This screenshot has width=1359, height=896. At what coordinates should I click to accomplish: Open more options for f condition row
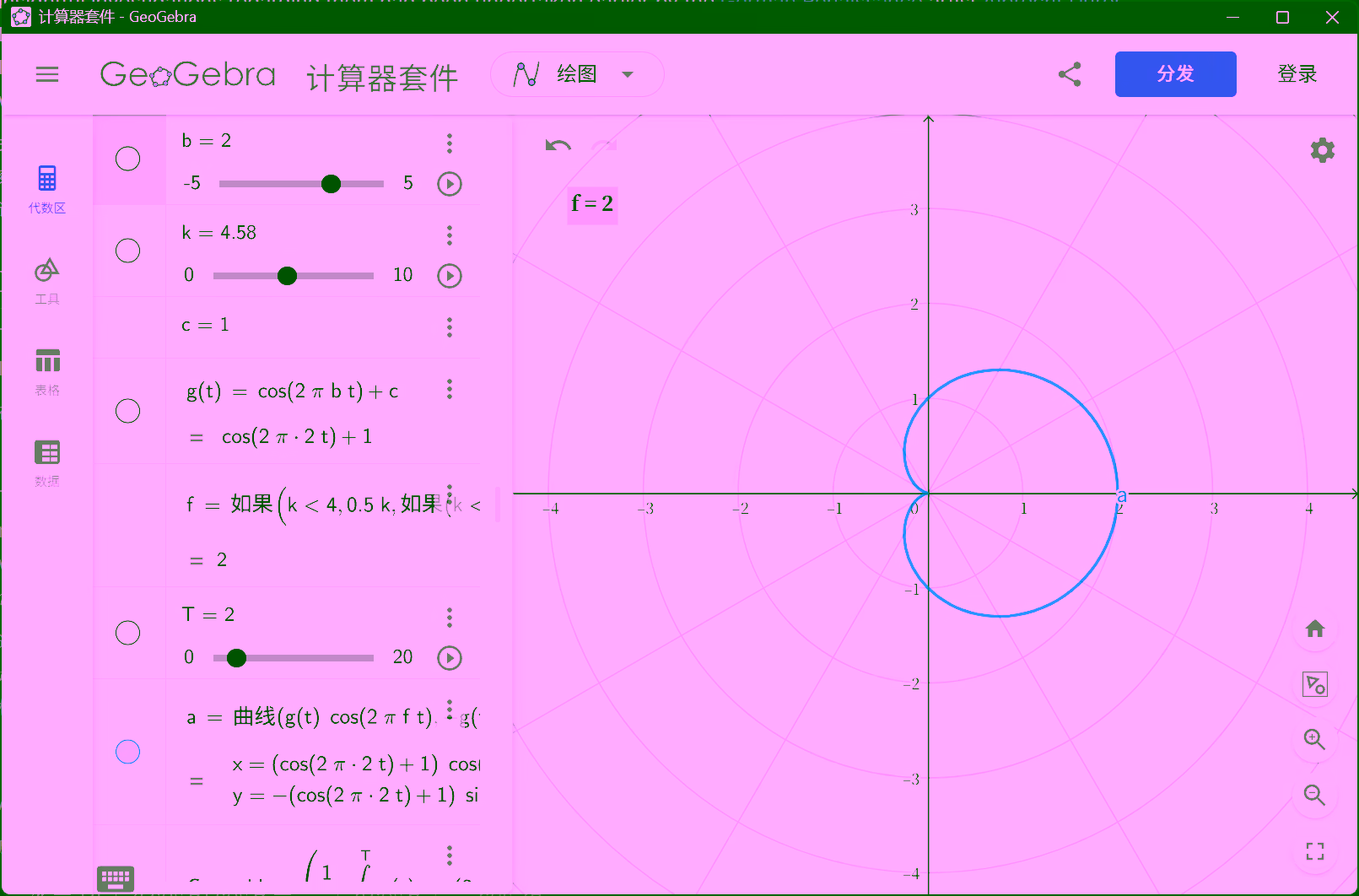pos(450,494)
